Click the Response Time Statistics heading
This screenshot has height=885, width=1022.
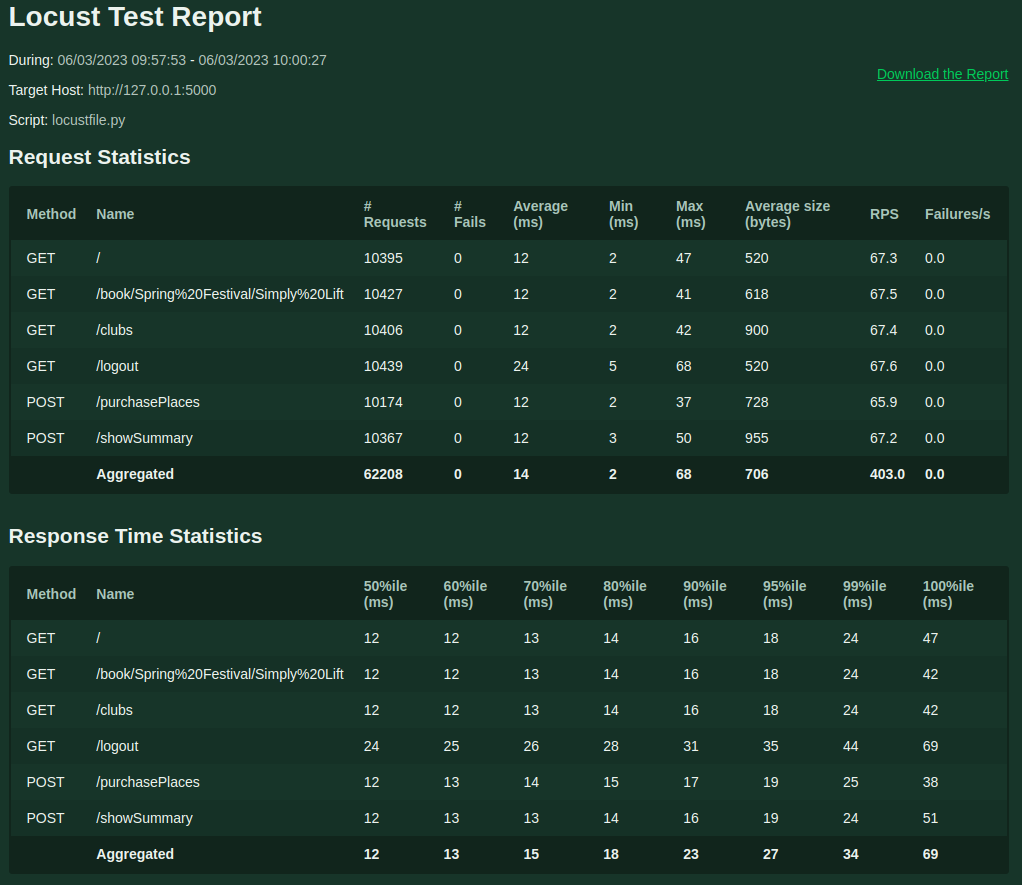[x=135, y=536]
